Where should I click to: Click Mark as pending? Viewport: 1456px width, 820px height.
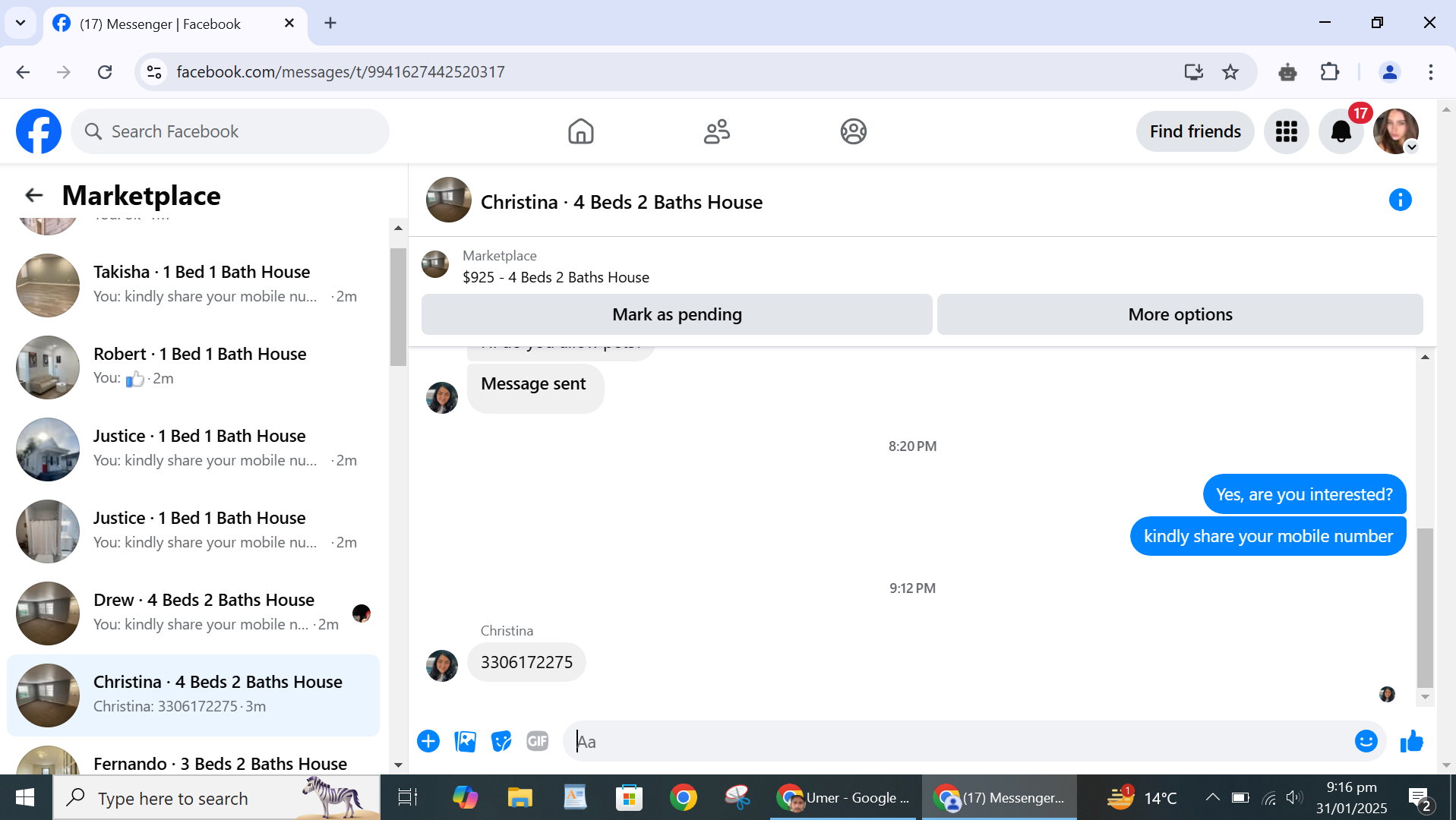tap(677, 314)
